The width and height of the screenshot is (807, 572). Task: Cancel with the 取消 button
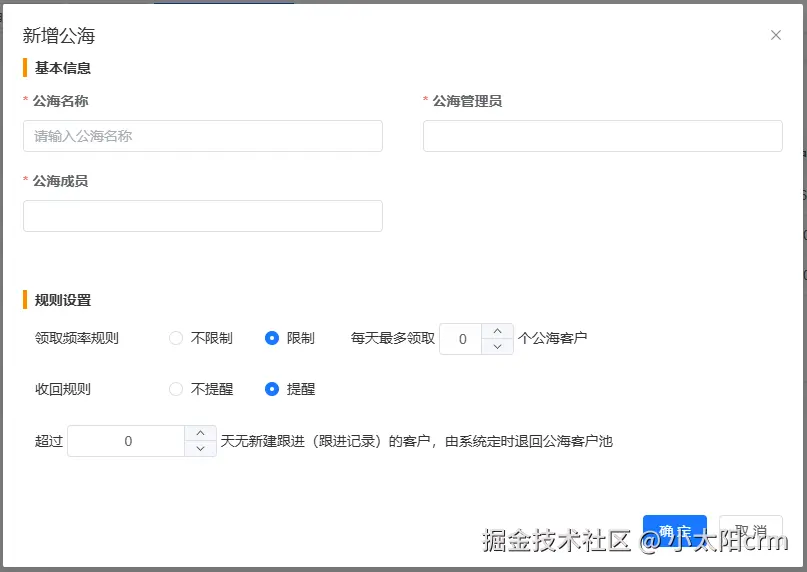point(750,531)
